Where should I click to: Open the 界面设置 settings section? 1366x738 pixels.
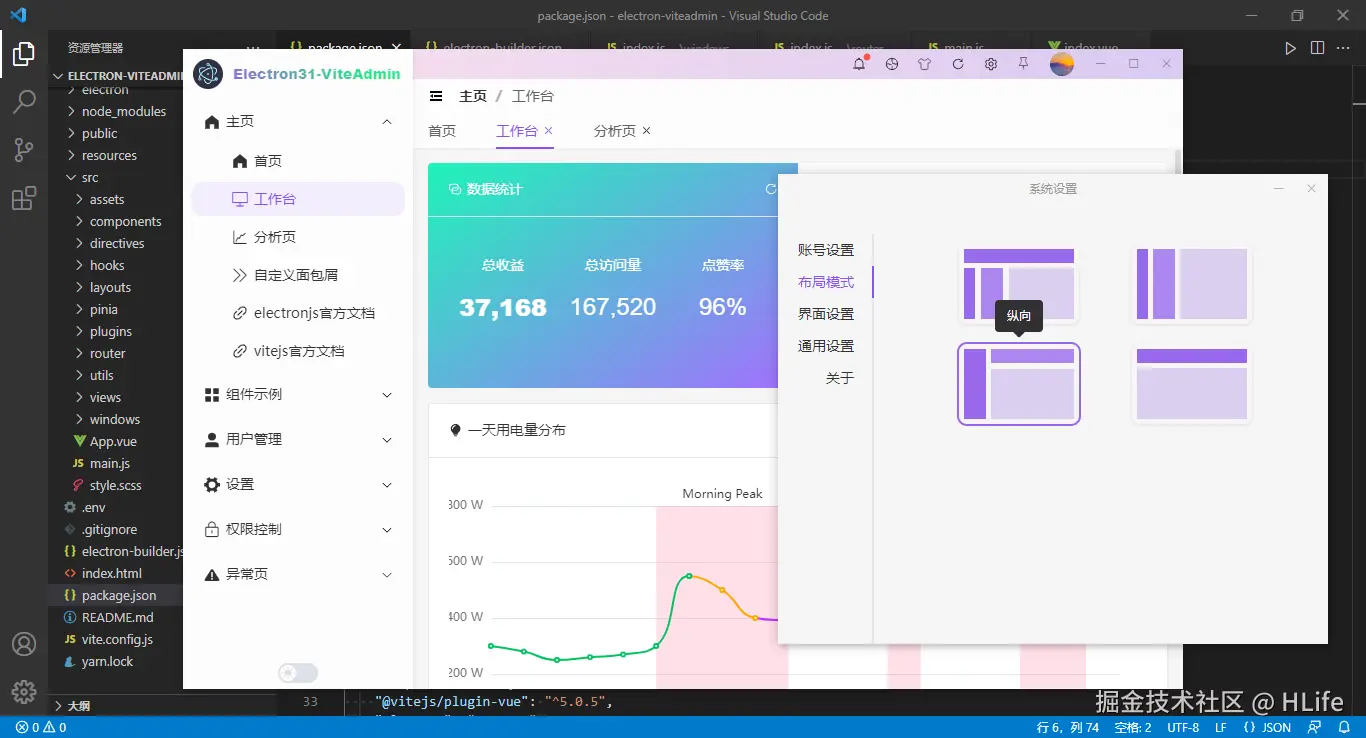pyautogui.click(x=826, y=314)
